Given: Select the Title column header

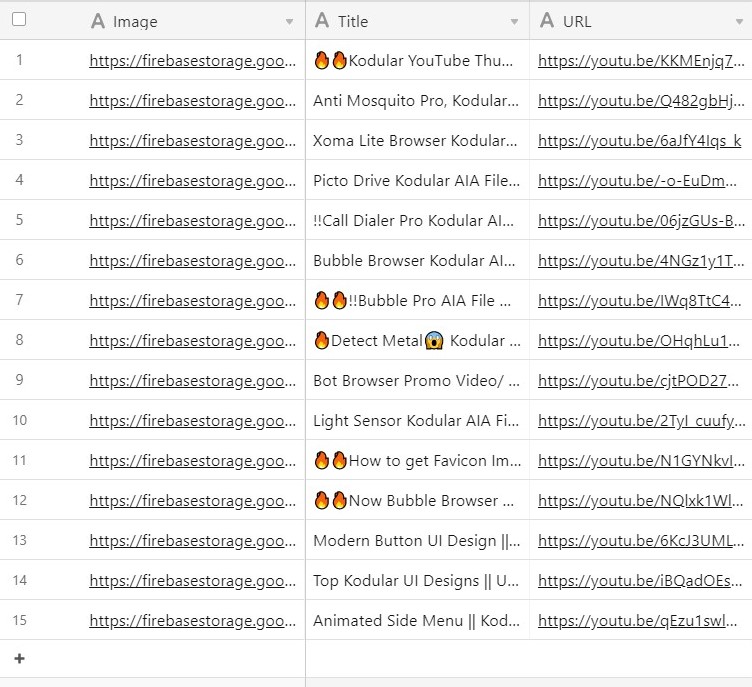Looking at the screenshot, I should [x=418, y=20].
